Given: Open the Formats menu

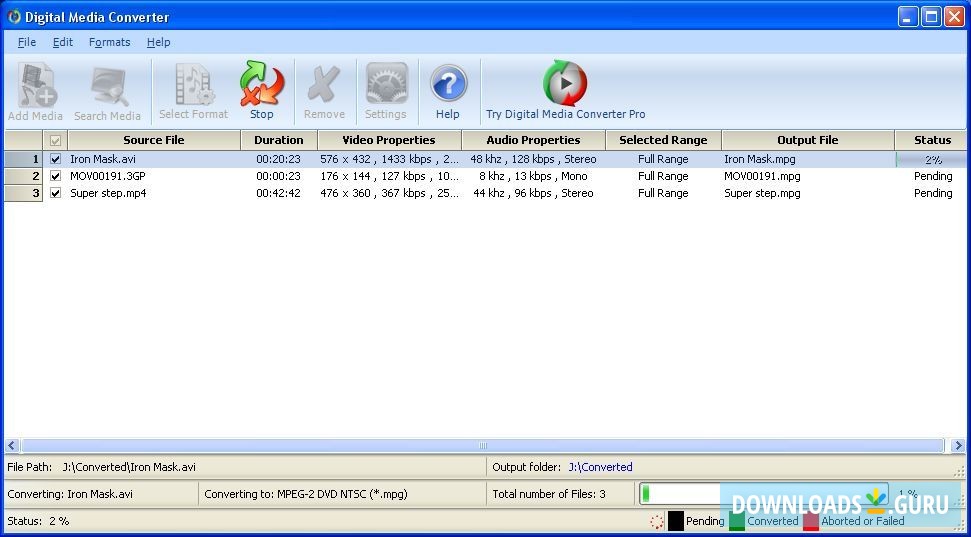Looking at the screenshot, I should 110,42.
